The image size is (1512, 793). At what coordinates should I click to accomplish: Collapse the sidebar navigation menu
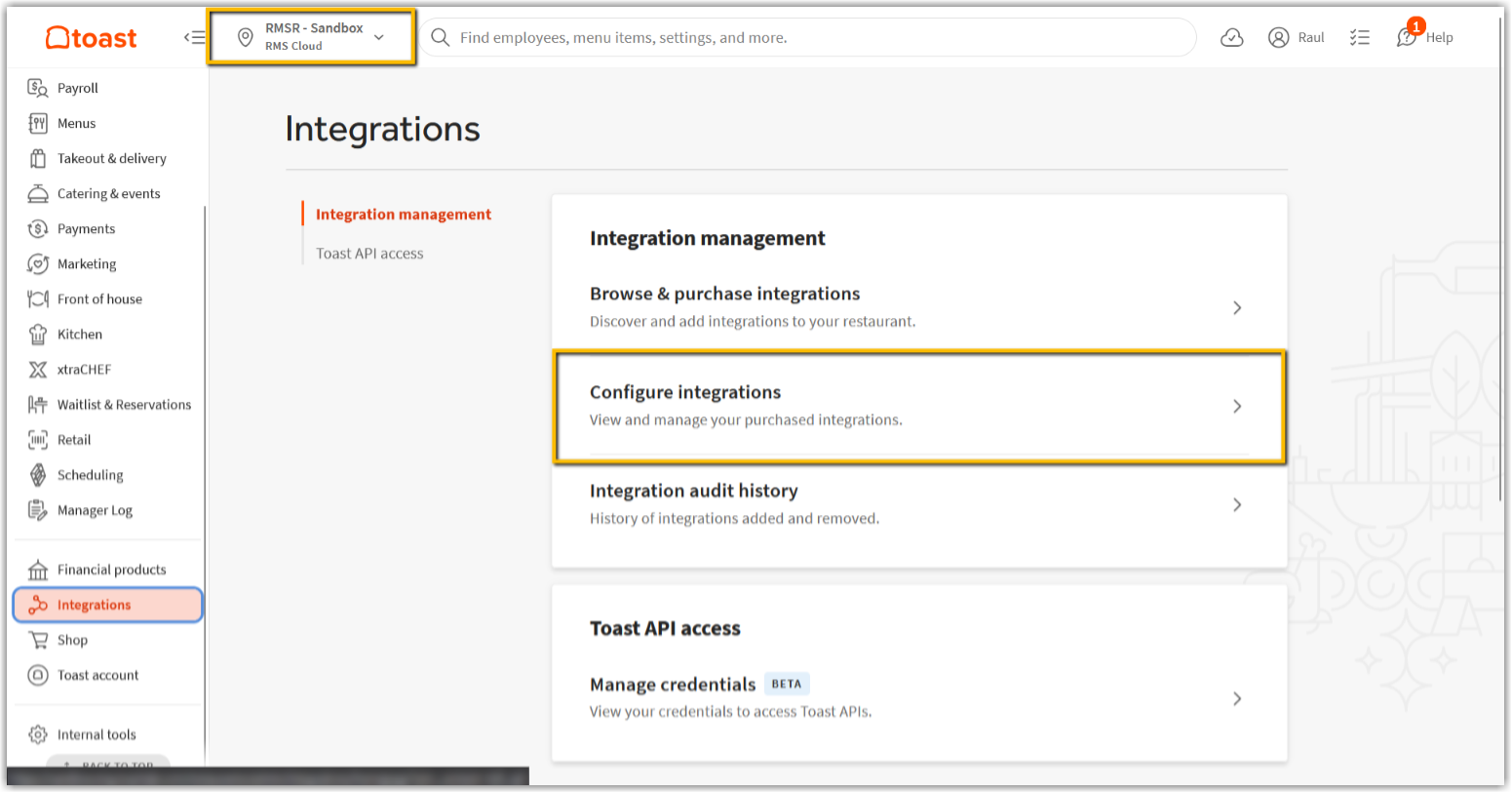click(195, 37)
